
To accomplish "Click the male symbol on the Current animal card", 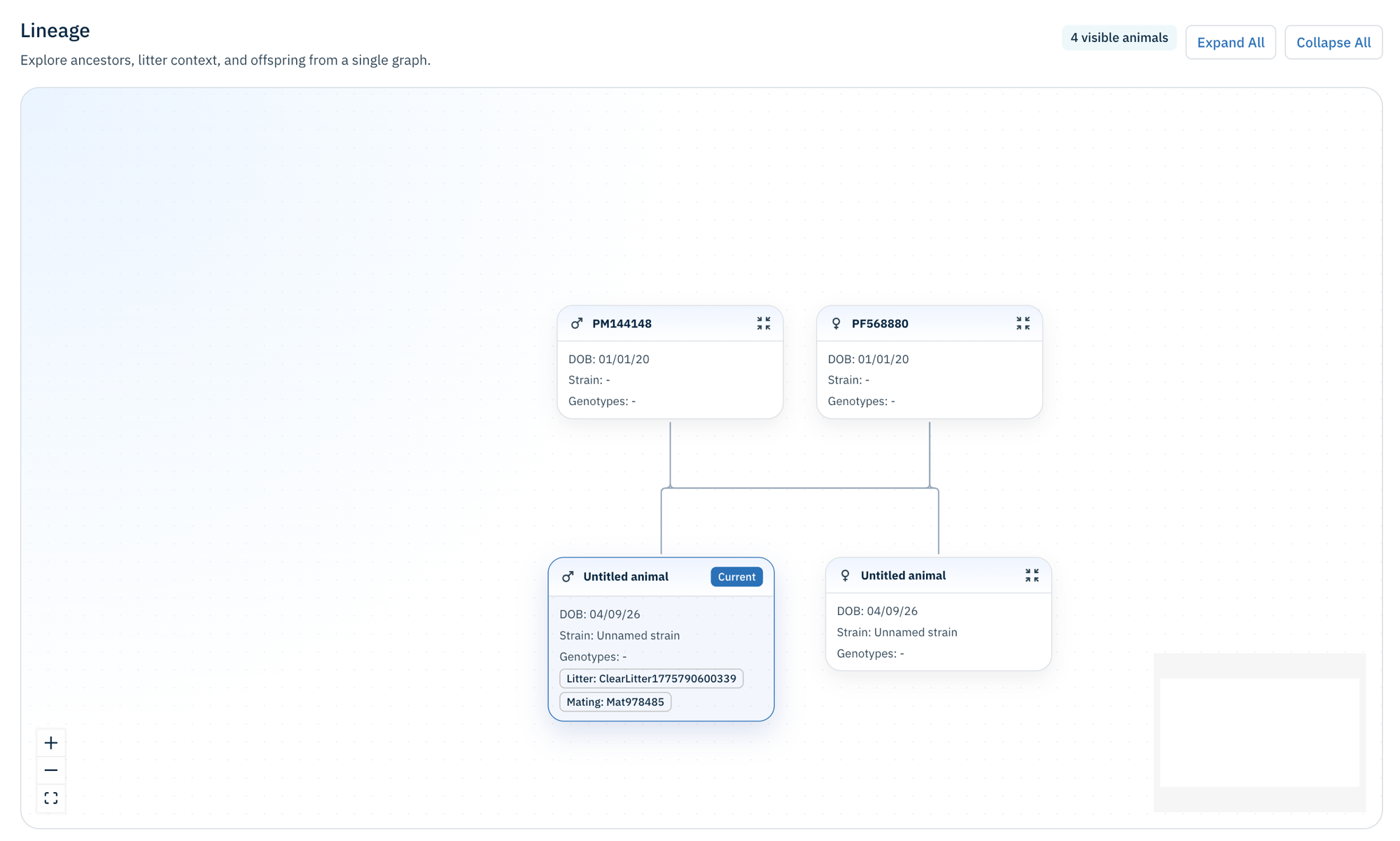I will click(x=568, y=577).
